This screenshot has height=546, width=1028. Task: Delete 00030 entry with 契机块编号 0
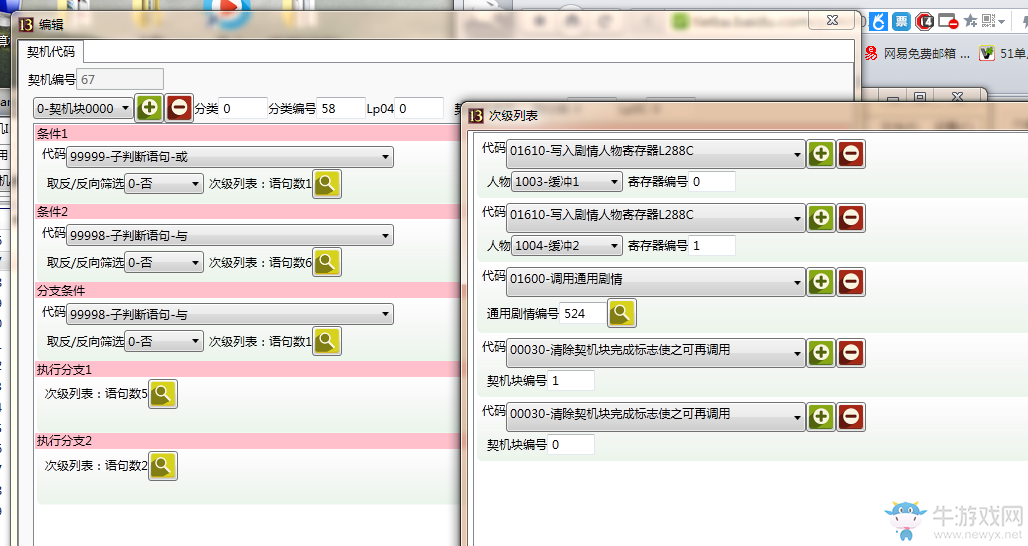click(x=851, y=417)
